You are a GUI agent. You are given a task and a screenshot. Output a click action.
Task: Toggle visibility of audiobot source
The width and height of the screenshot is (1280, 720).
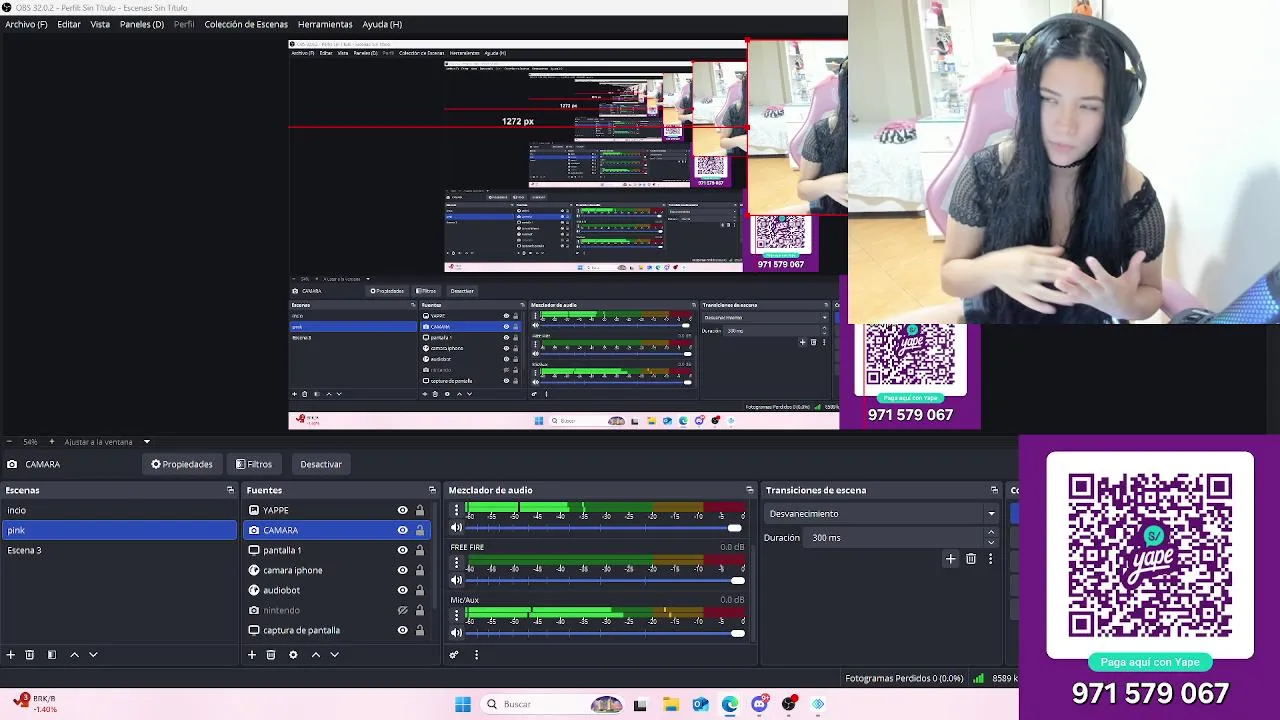click(x=403, y=590)
